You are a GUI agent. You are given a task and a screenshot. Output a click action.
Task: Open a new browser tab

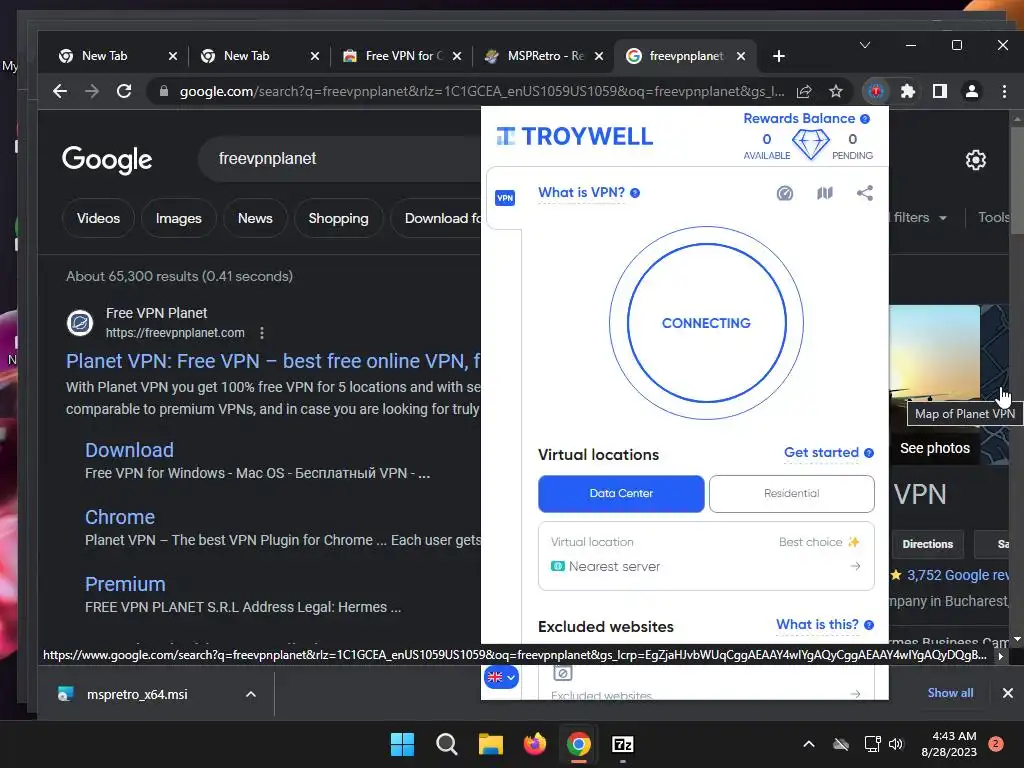coord(778,56)
